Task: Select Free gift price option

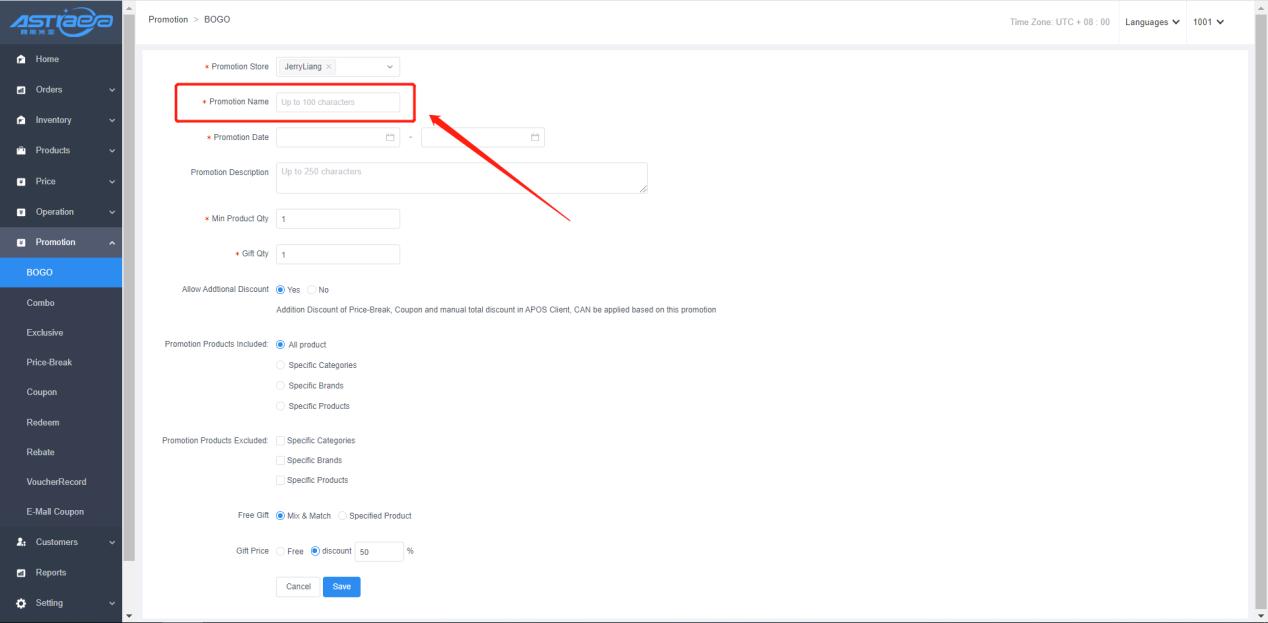Action: click(281, 551)
